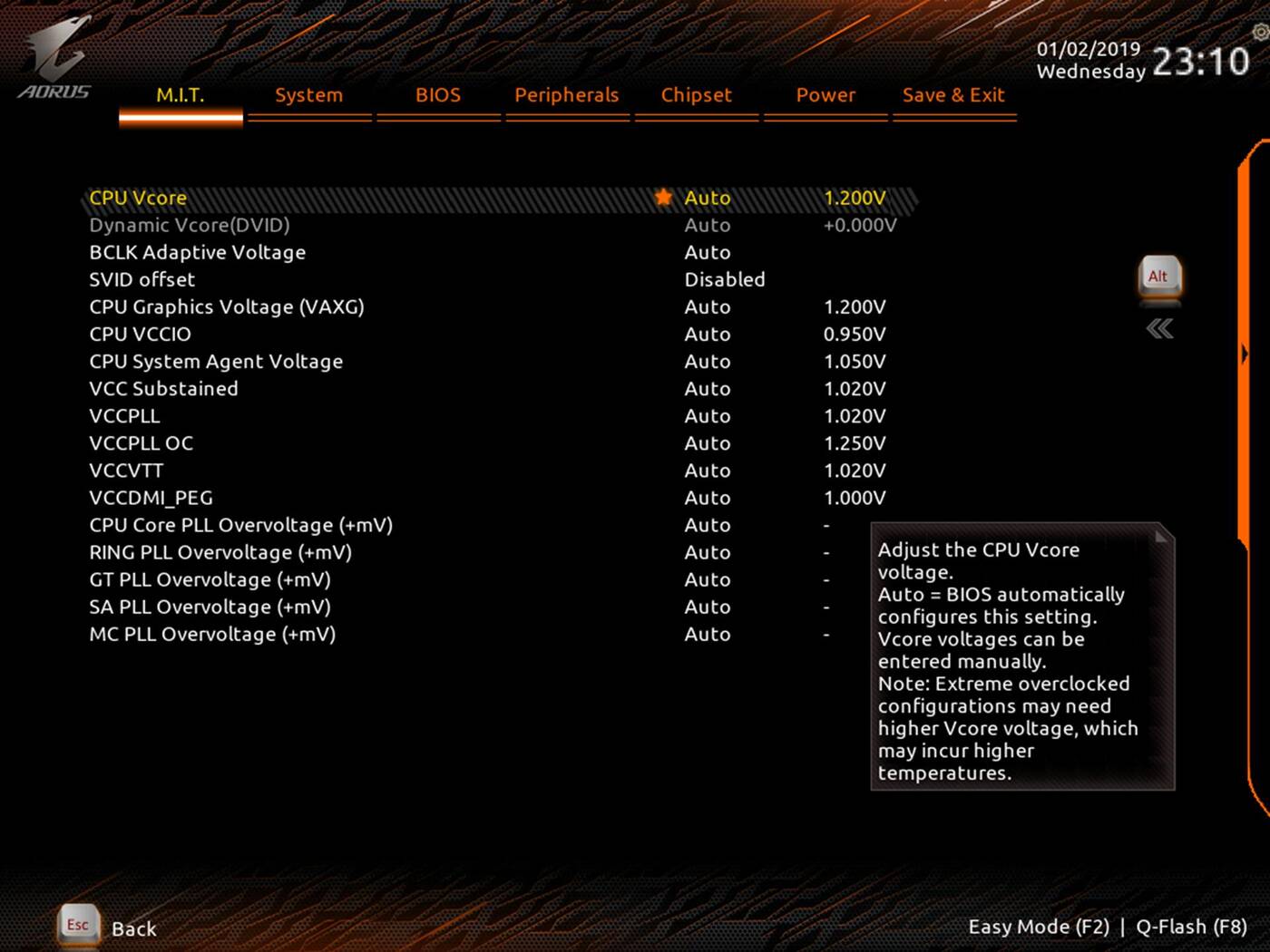This screenshot has width=1270, height=952.
Task: Open the CPU Vcore value selector
Action: [708, 198]
